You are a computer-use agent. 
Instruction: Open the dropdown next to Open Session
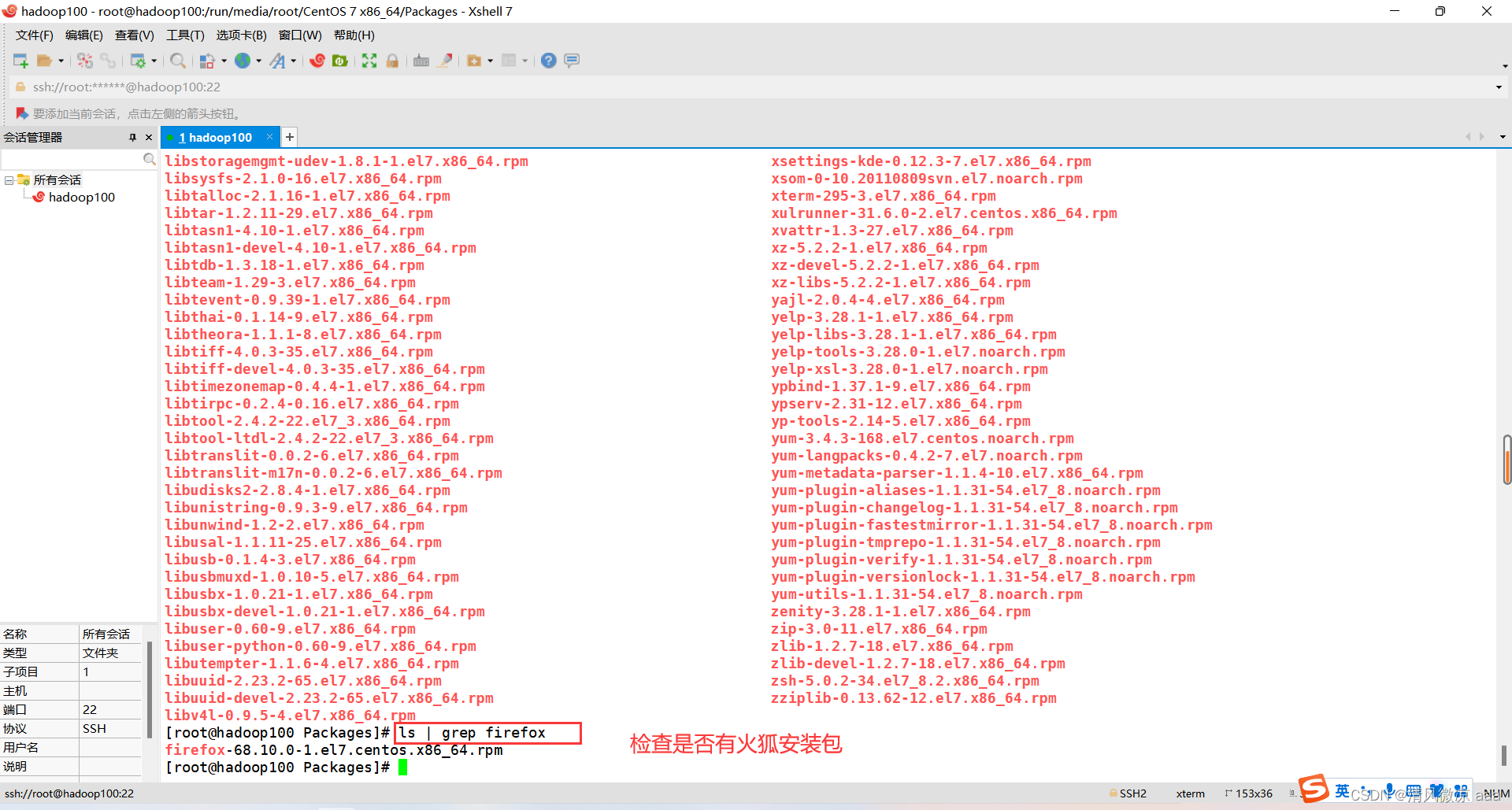[x=61, y=61]
